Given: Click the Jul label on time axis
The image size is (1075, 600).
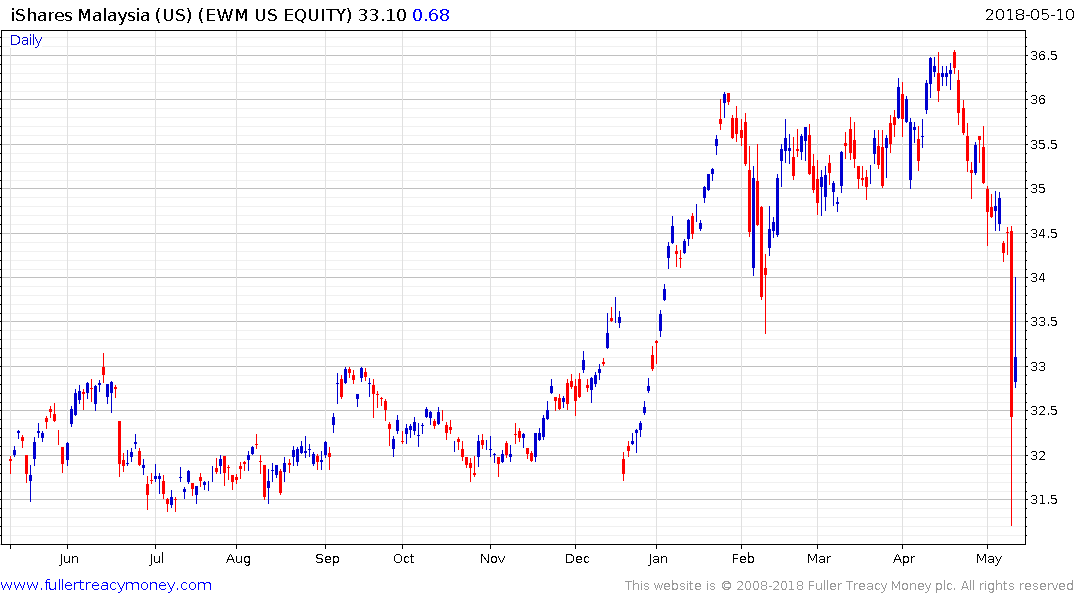Looking at the screenshot, I should [156, 559].
